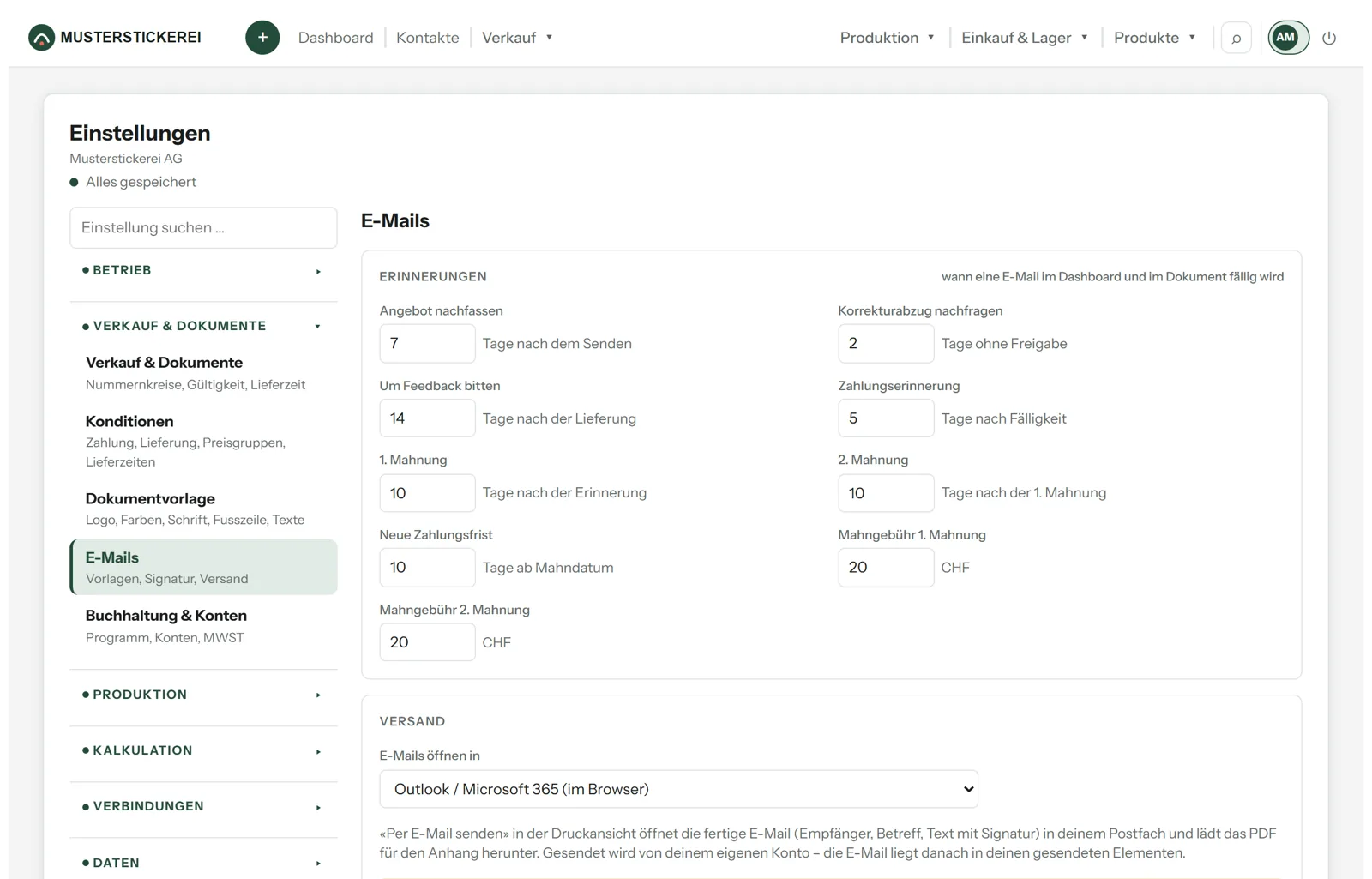Expand the BETRIEB section
This screenshot has width=1372, height=879.
[203, 270]
